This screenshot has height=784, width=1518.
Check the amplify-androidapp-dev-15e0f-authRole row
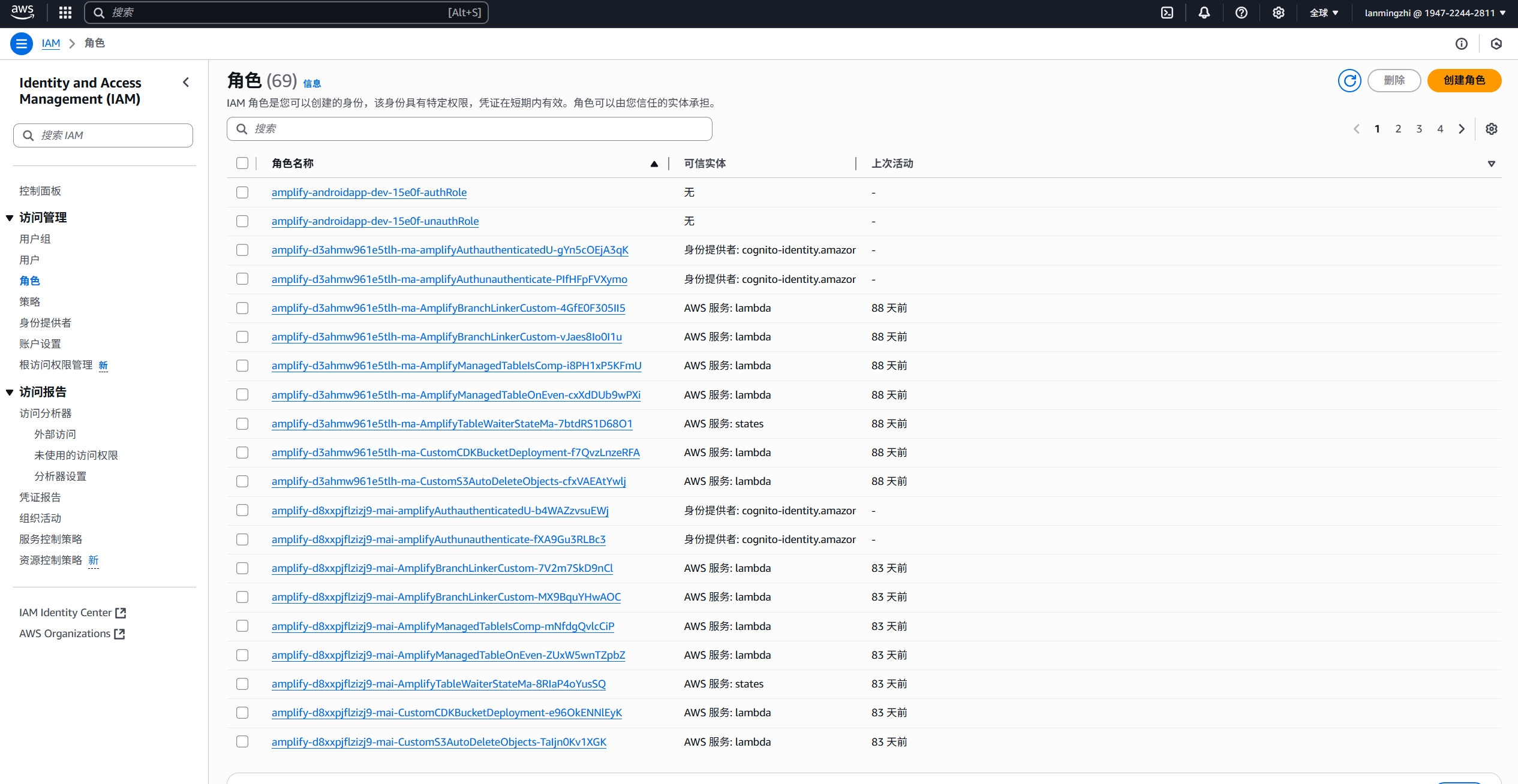coord(242,192)
